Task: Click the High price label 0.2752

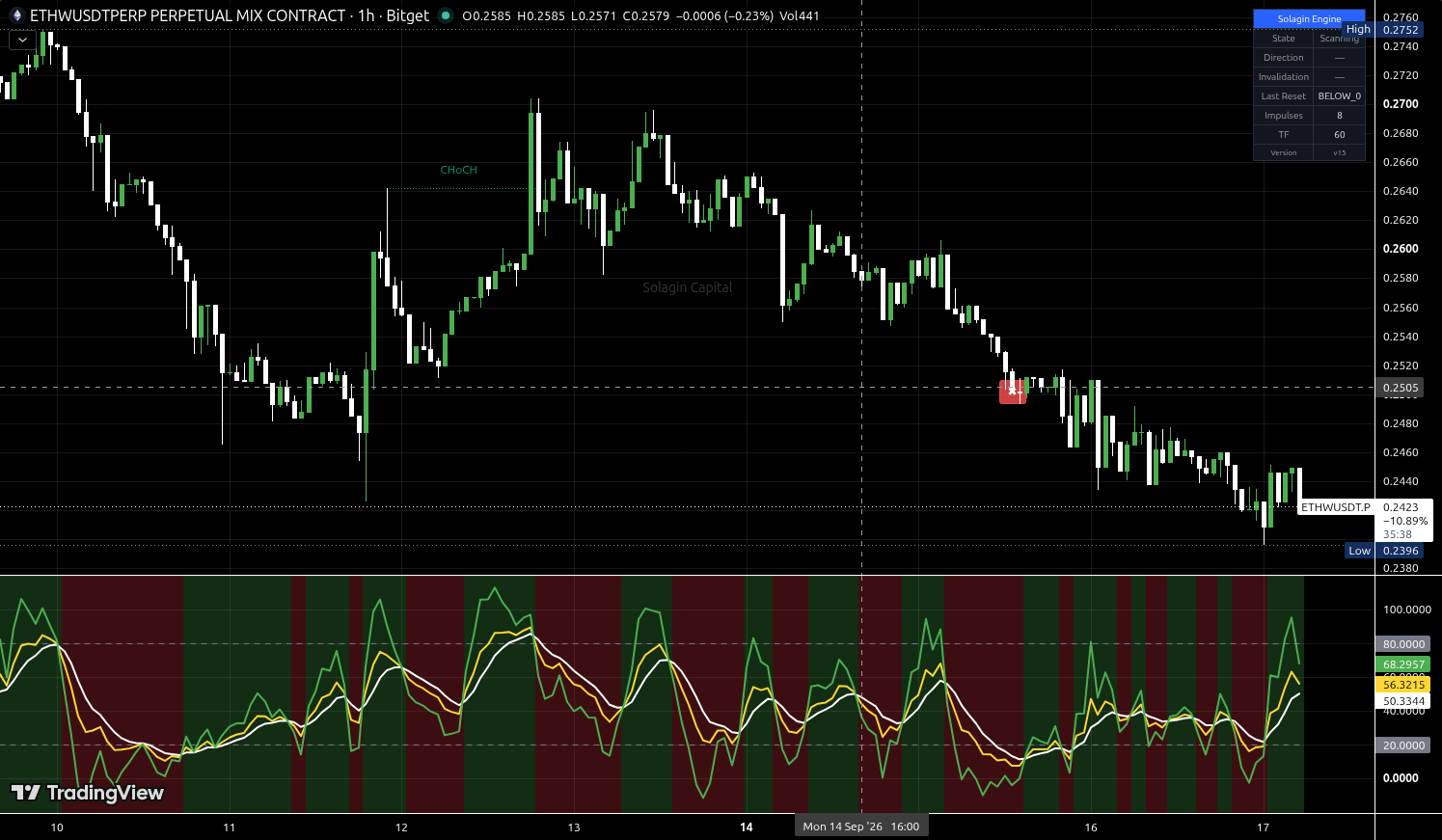Action: click(x=1384, y=30)
